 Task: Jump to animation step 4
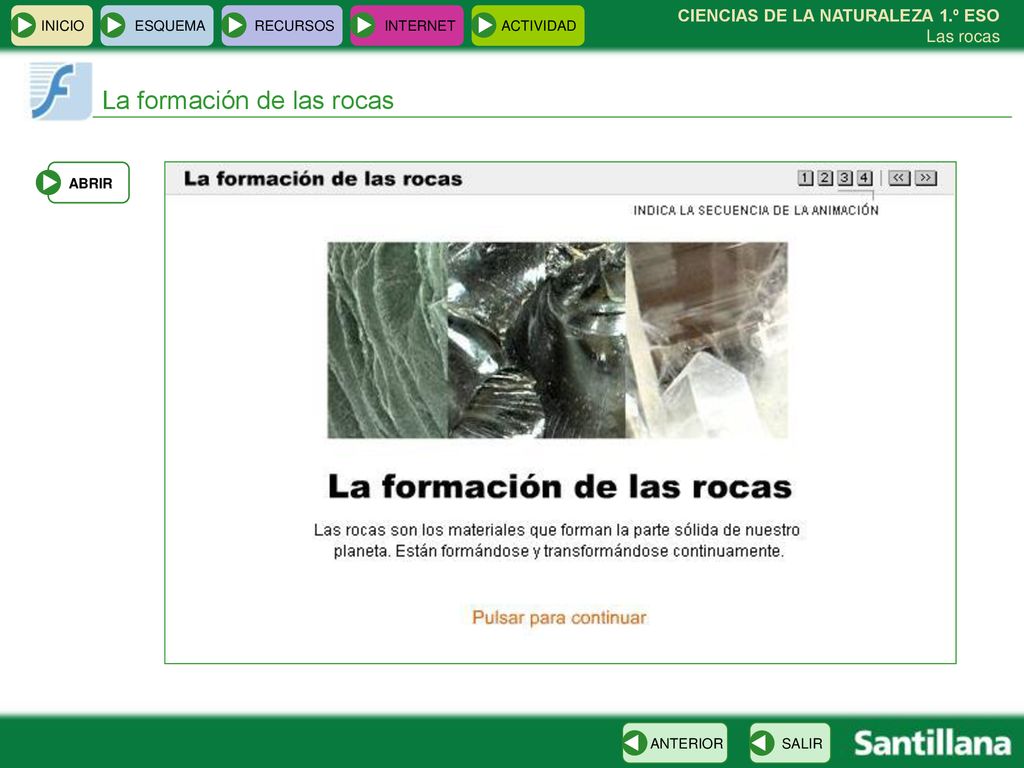864,178
